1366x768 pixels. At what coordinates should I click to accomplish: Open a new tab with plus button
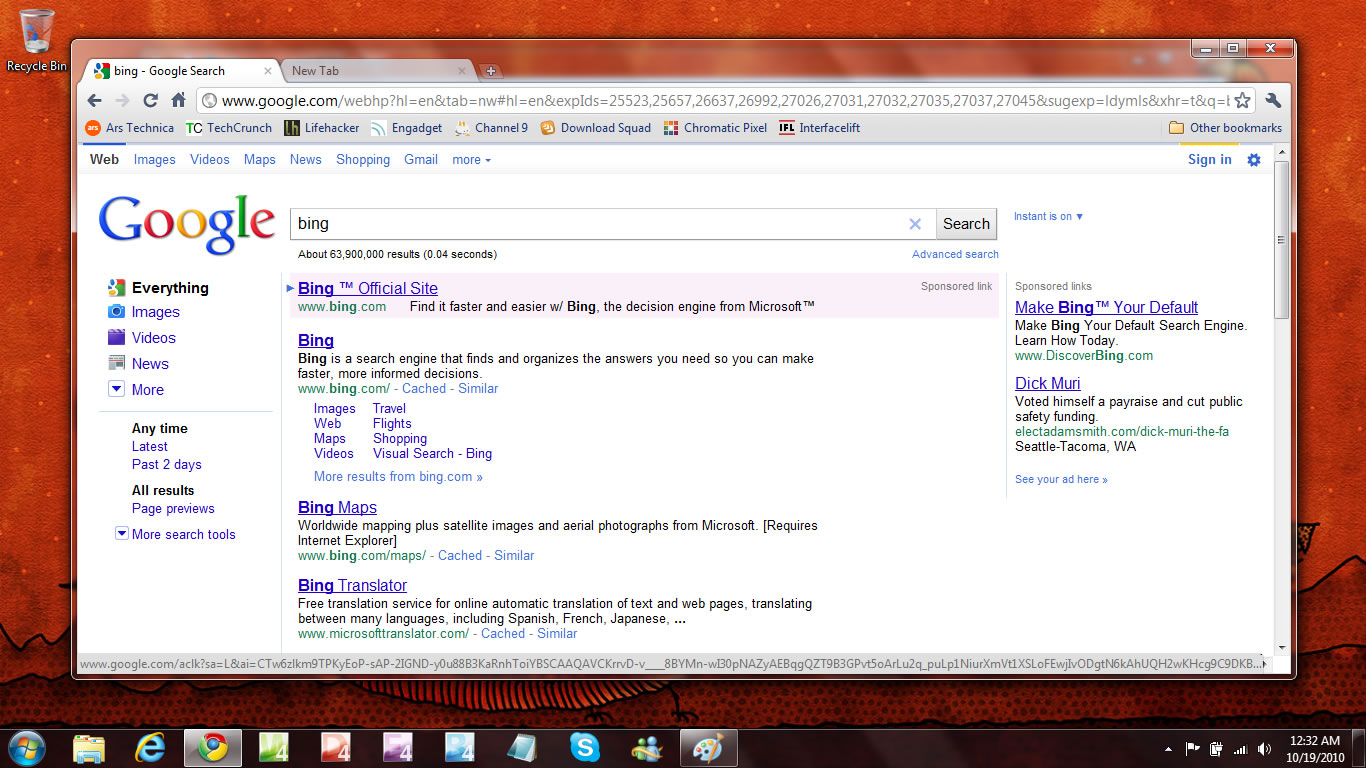(x=490, y=71)
